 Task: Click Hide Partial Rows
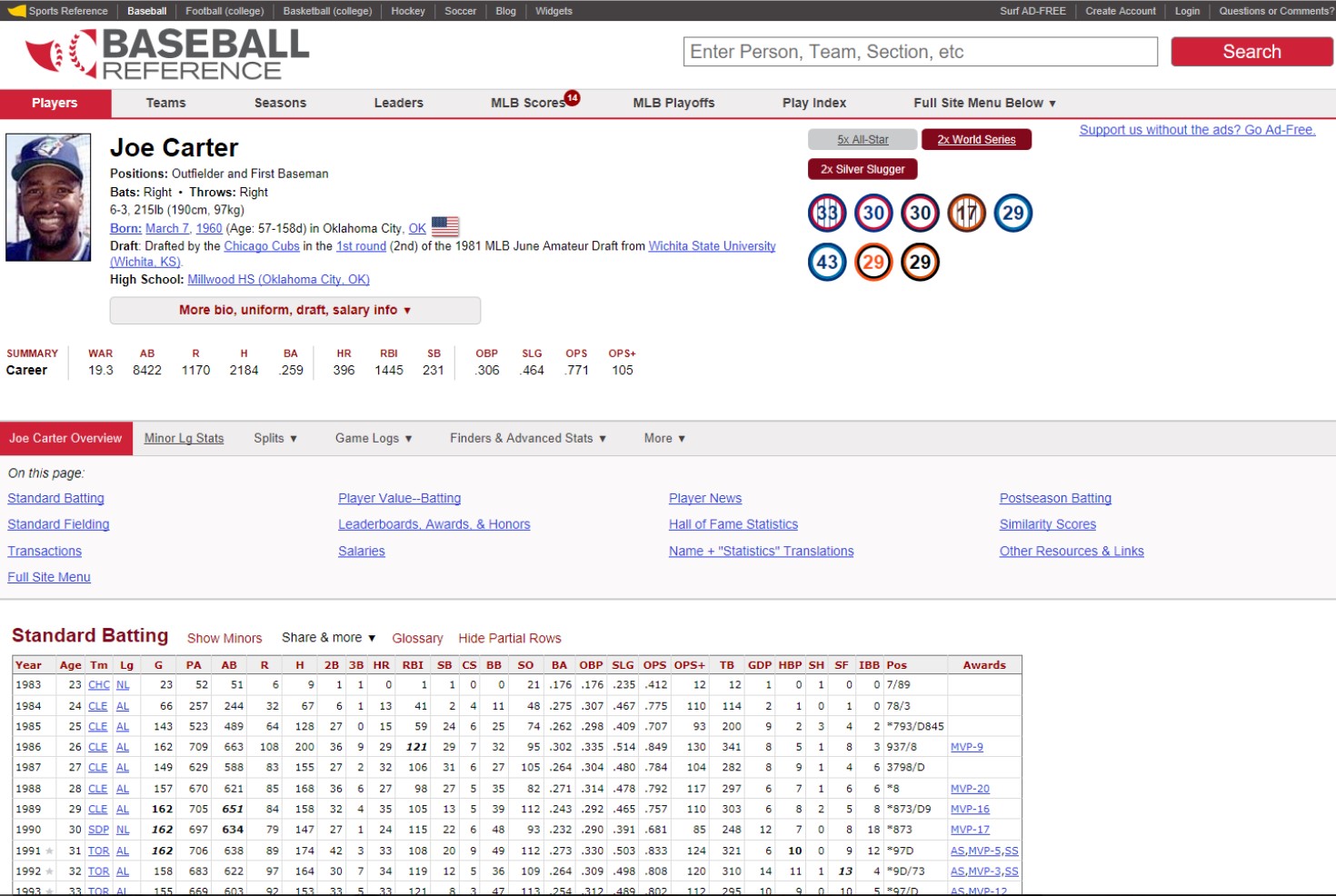coord(510,639)
